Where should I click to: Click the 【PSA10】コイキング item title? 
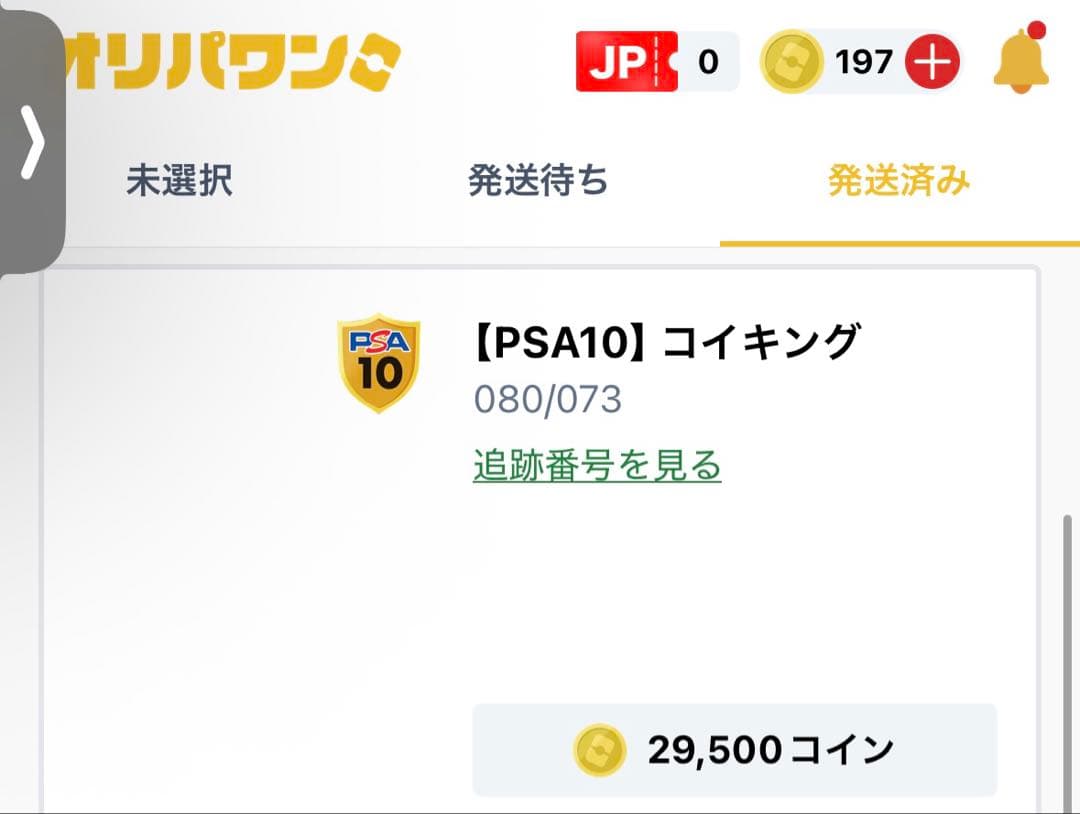tap(665, 343)
